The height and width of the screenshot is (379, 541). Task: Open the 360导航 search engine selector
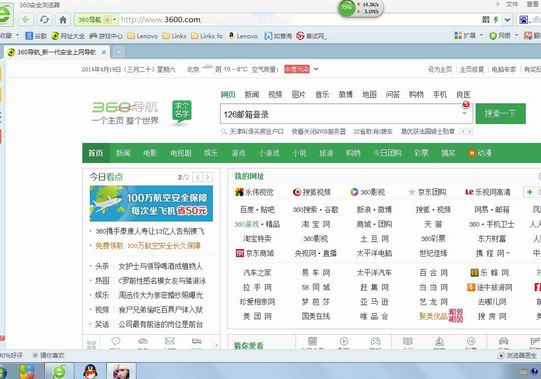(96, 20)
